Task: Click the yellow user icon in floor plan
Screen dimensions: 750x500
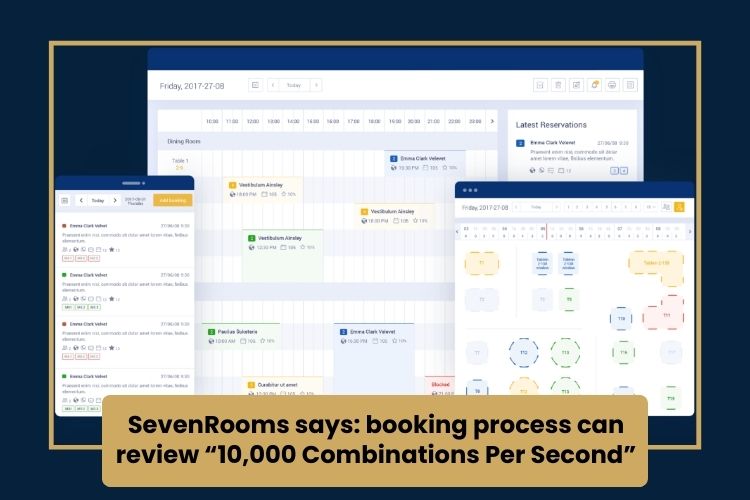Action: (679, 207)
